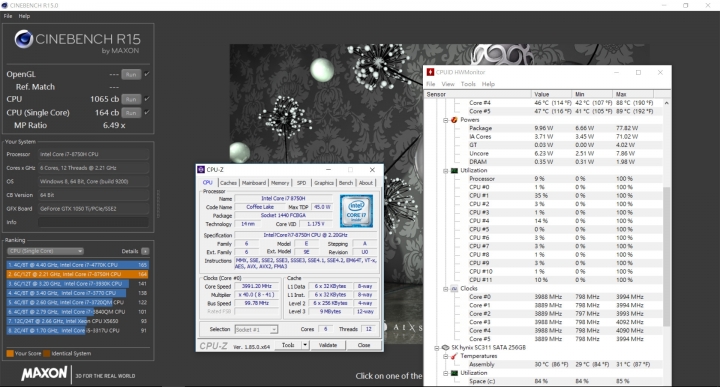
Task: Click the Powers flame icon
Action: [454, 120]
